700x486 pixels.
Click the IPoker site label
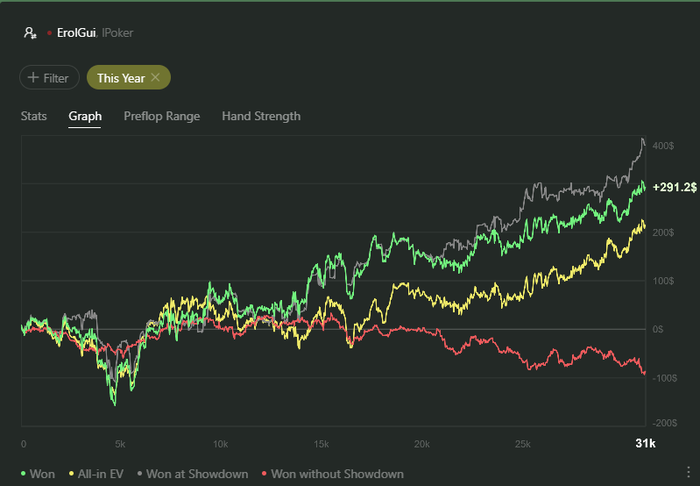[x=116, y=33]
